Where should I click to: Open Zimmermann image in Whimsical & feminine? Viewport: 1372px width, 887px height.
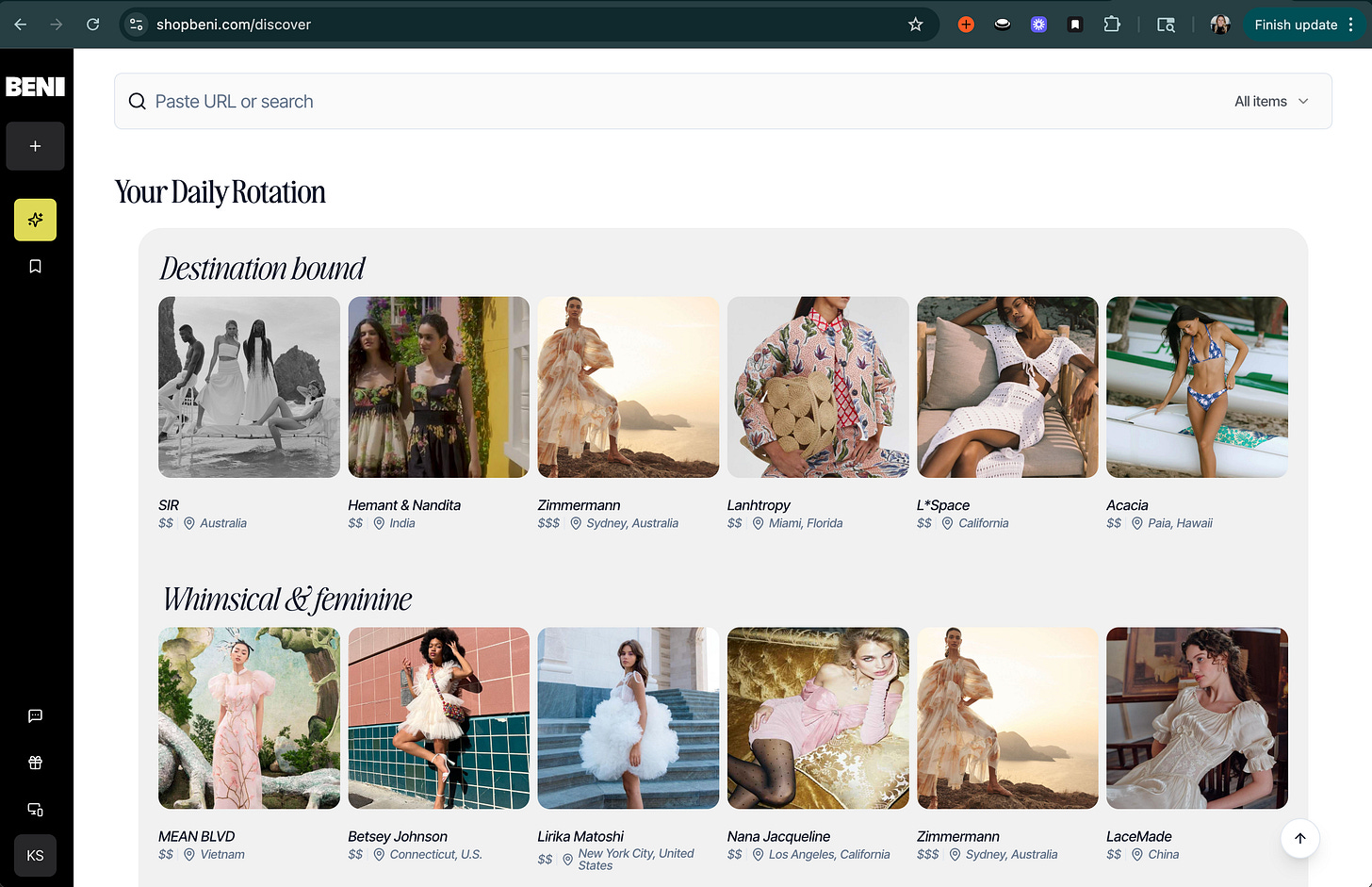click(1007, 718)
